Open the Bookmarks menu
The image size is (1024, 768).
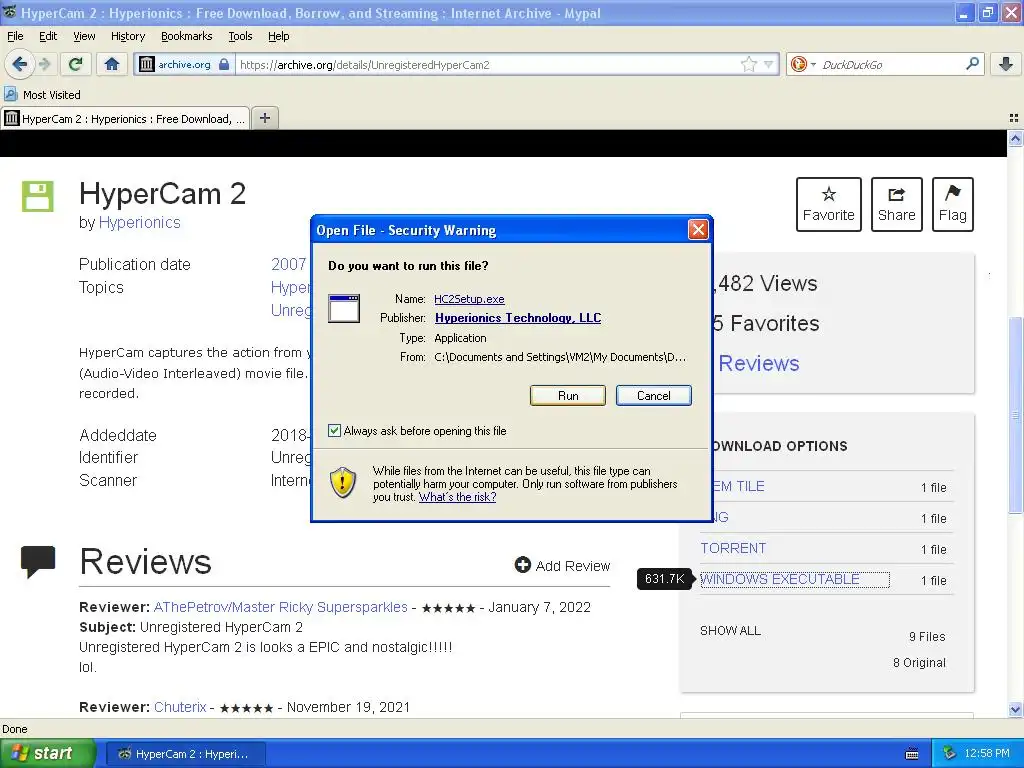coord(187,36)
